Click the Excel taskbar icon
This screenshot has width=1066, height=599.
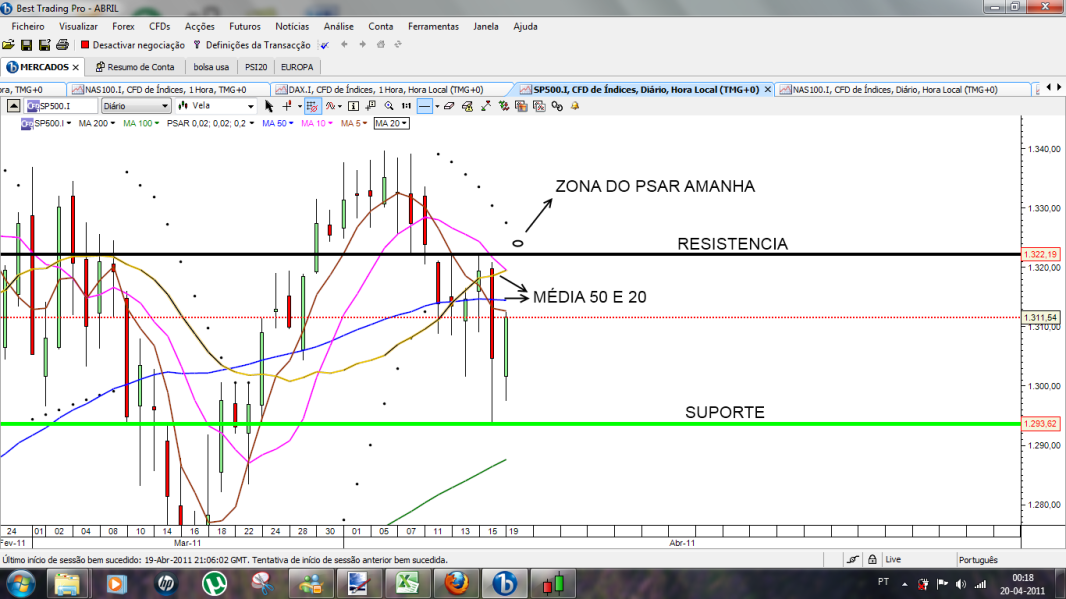[x=408, y=583]
